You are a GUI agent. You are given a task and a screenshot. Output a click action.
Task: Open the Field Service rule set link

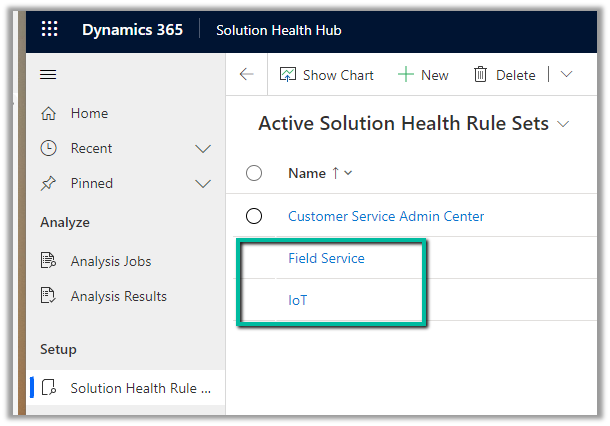(x=326, y=258)
